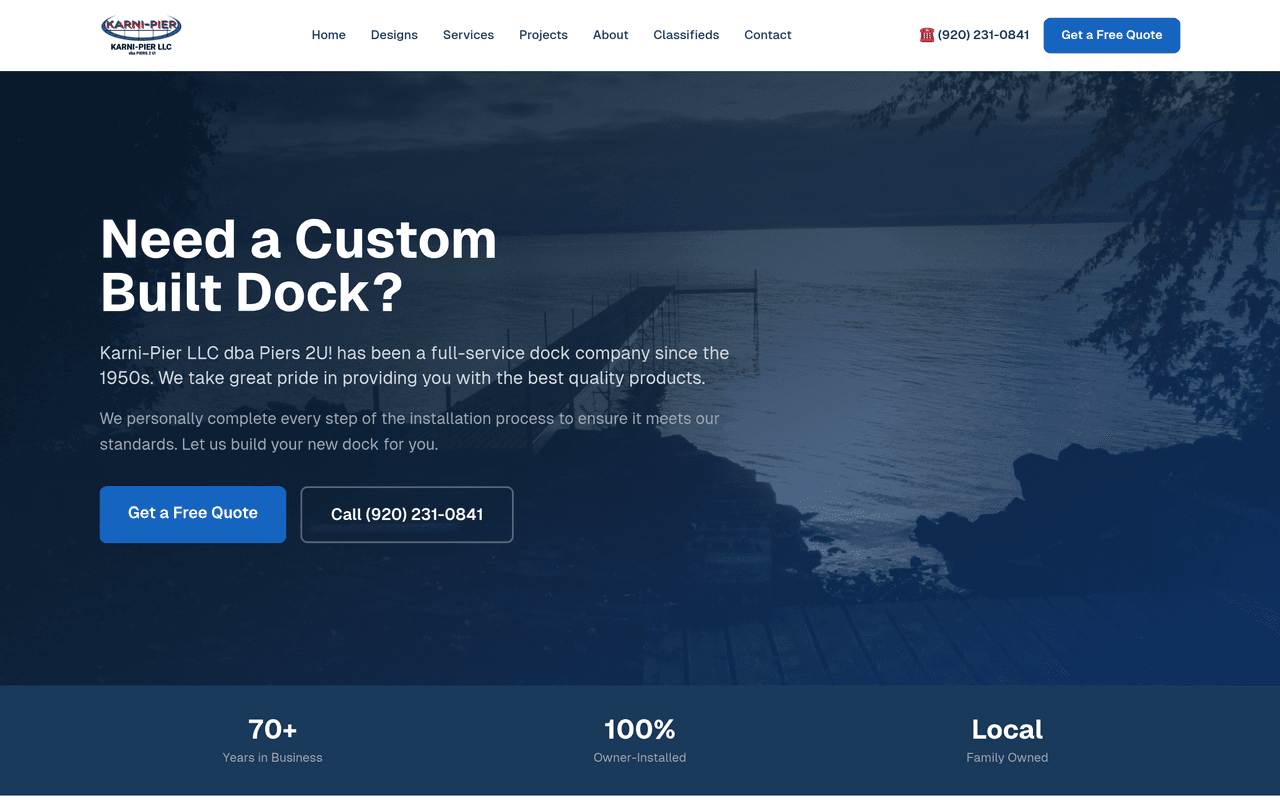Click the "Family Owned" label
Viewport: 1280px width, 800px height.
tap(1007, 758)
